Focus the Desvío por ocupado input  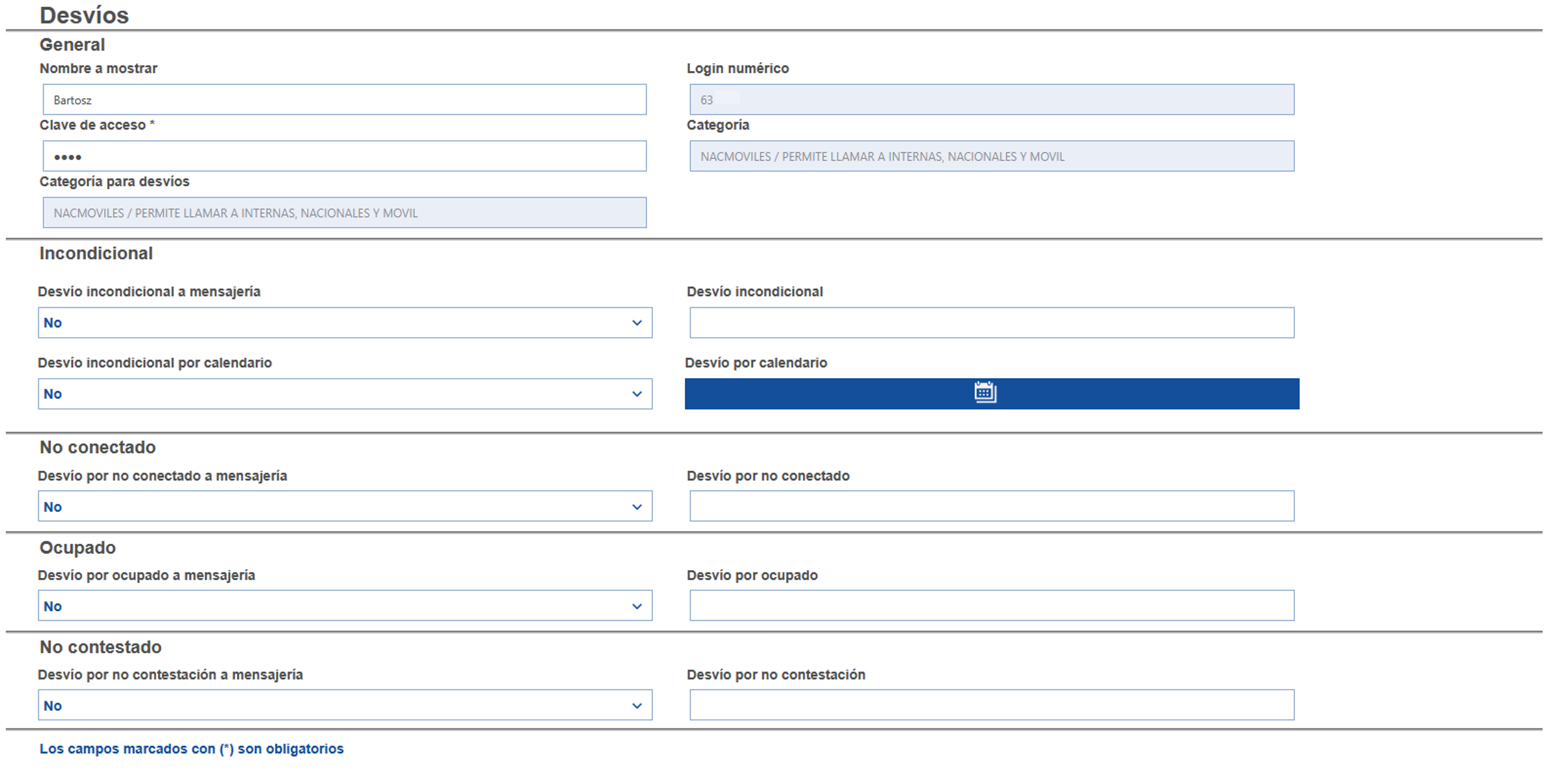pyautogui.click(x=991, y=606)
